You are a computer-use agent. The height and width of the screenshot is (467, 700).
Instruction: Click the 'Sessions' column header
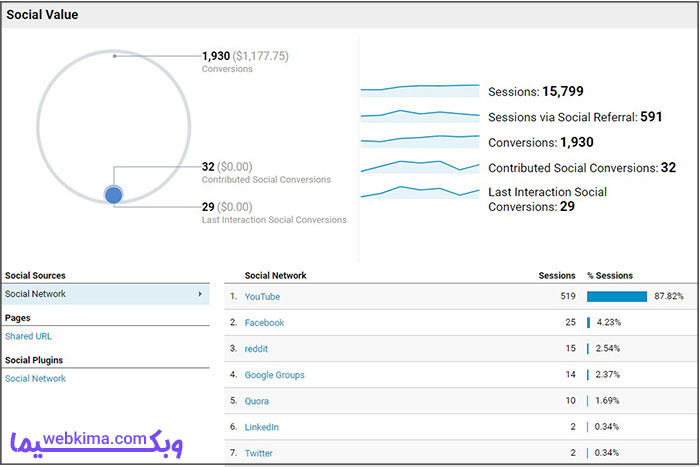(557, 275)
